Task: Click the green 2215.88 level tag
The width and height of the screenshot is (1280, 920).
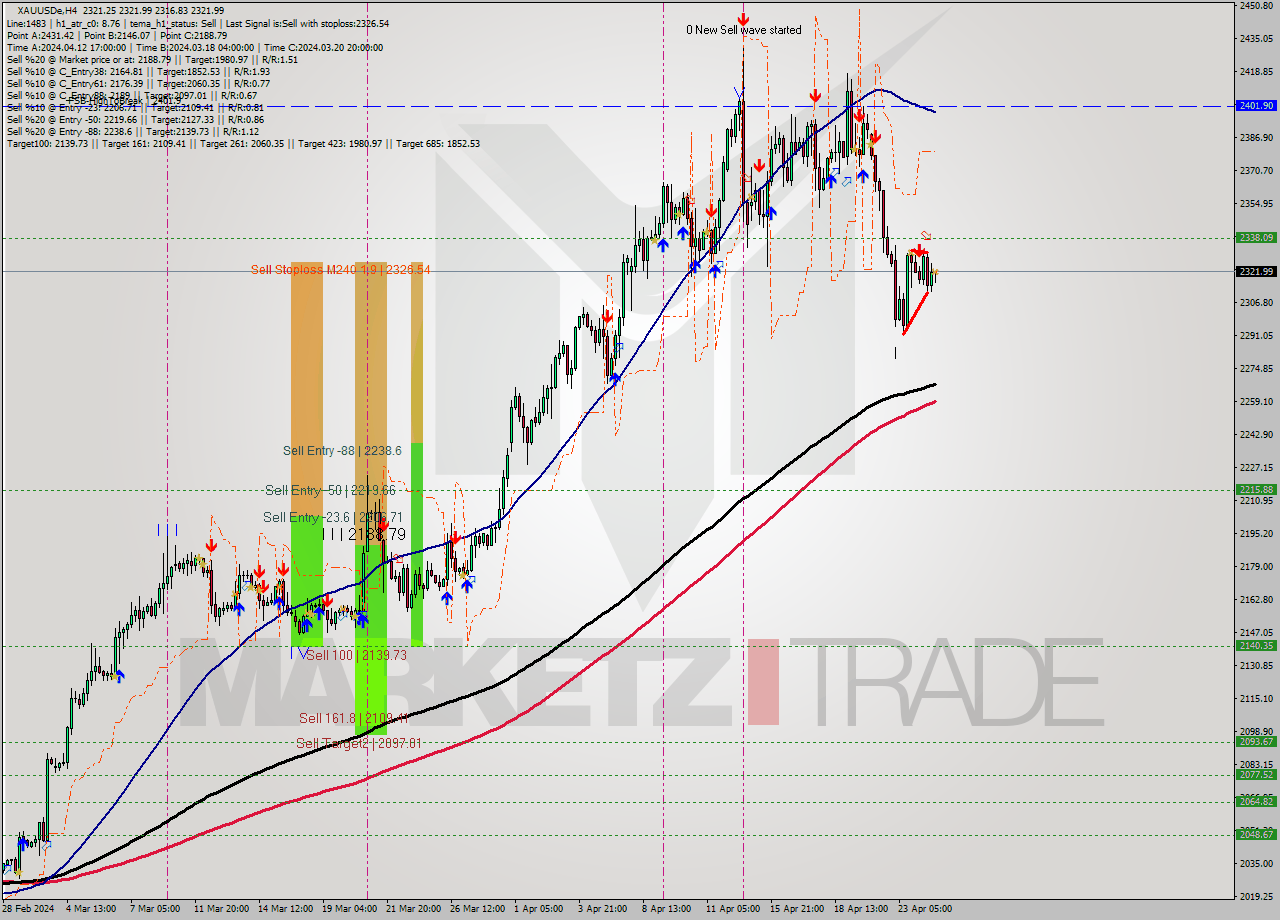Action: 1256,489
